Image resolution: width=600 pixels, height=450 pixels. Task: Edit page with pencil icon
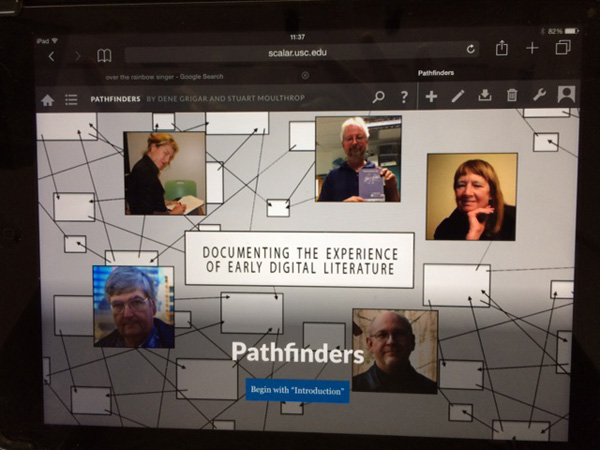click(x=458, y=96)
